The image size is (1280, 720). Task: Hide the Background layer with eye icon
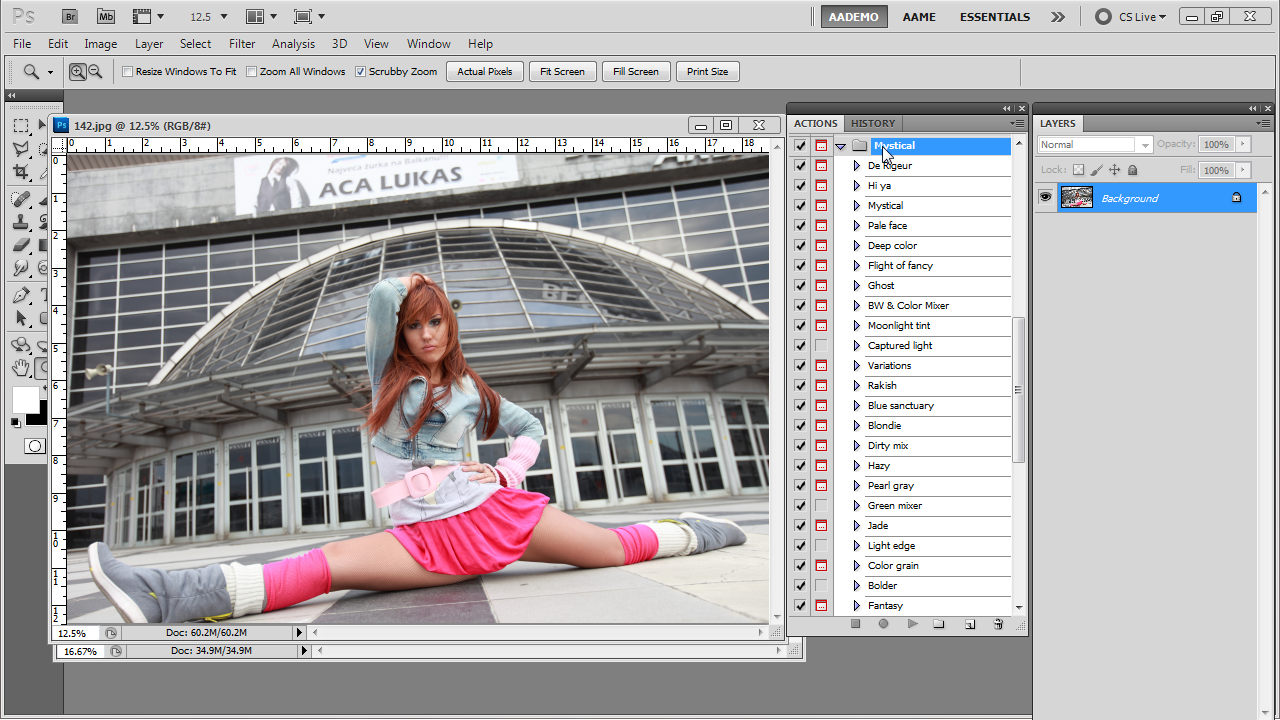[x=1045, y=198]
